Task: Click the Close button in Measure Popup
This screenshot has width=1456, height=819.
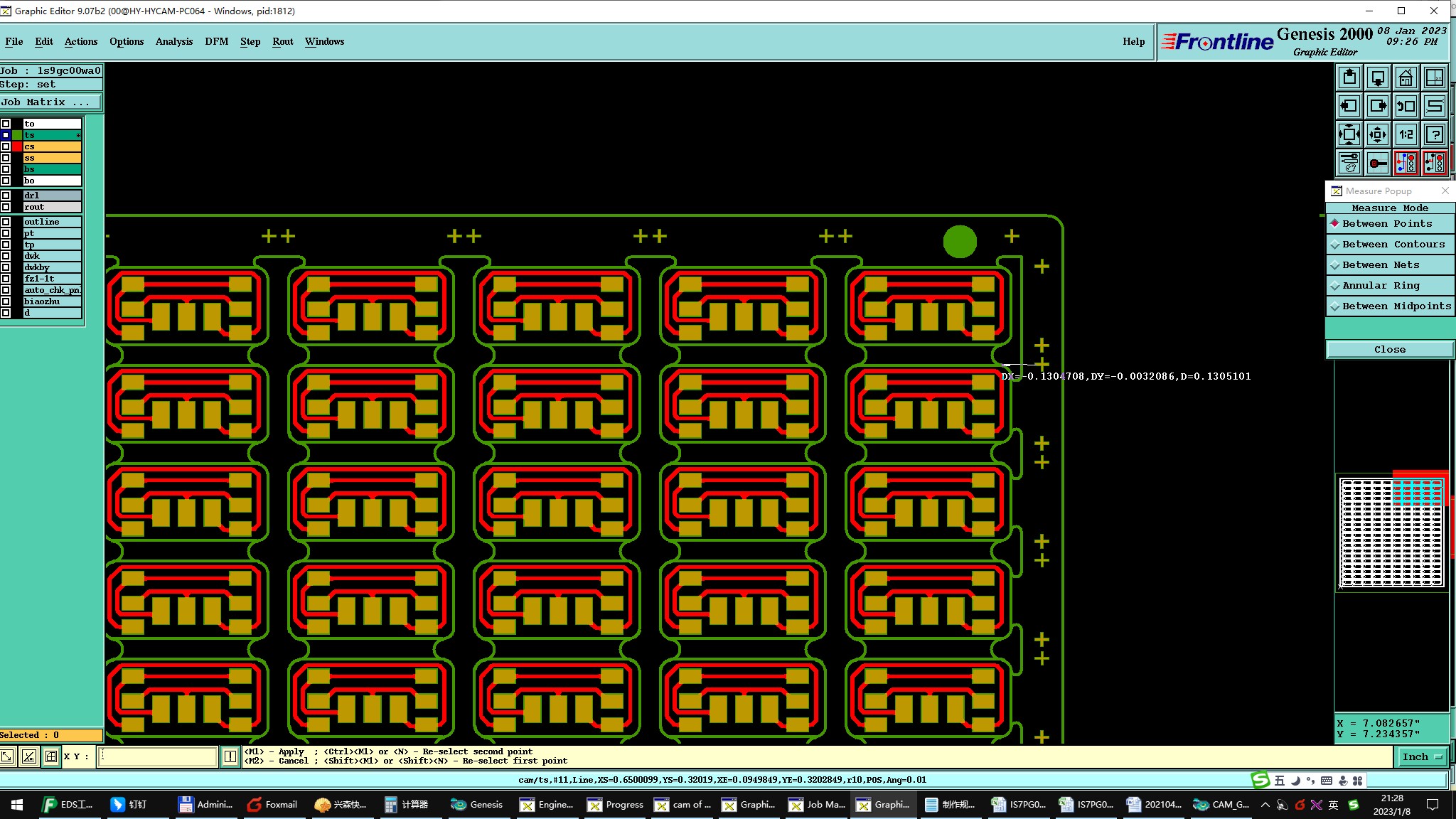Action: click(1389, 349)
